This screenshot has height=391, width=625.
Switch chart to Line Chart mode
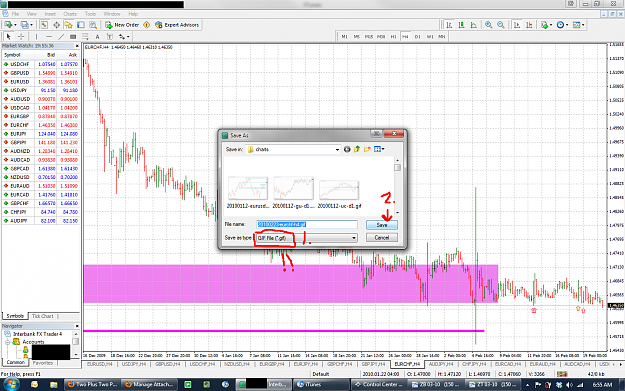coord(474,25)
